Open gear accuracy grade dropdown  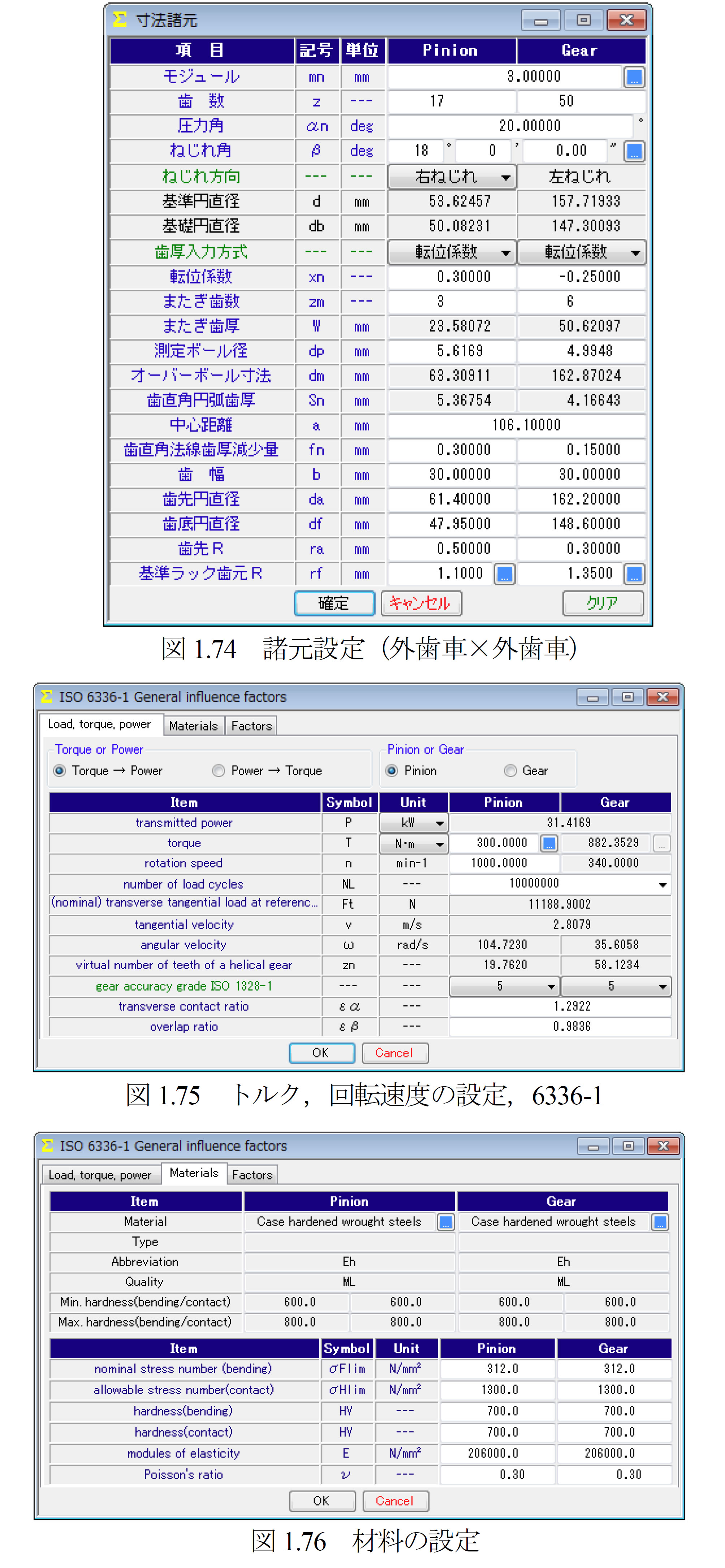click(616, 986)
